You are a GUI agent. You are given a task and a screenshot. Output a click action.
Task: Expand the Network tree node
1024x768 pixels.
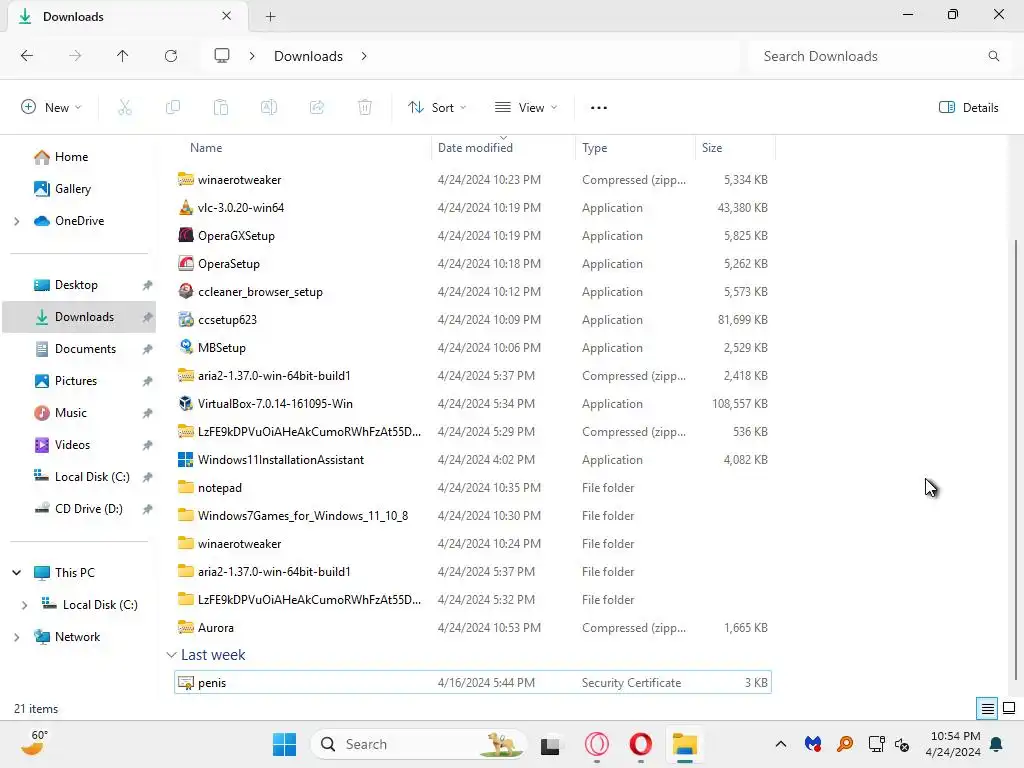(x=17, y=637)
